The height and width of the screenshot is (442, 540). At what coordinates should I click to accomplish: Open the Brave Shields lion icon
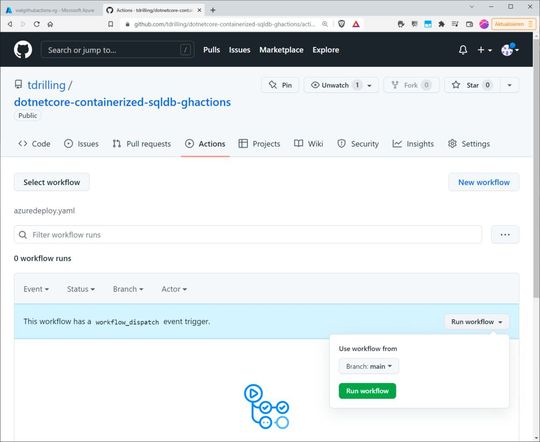[x=341, y=24]
